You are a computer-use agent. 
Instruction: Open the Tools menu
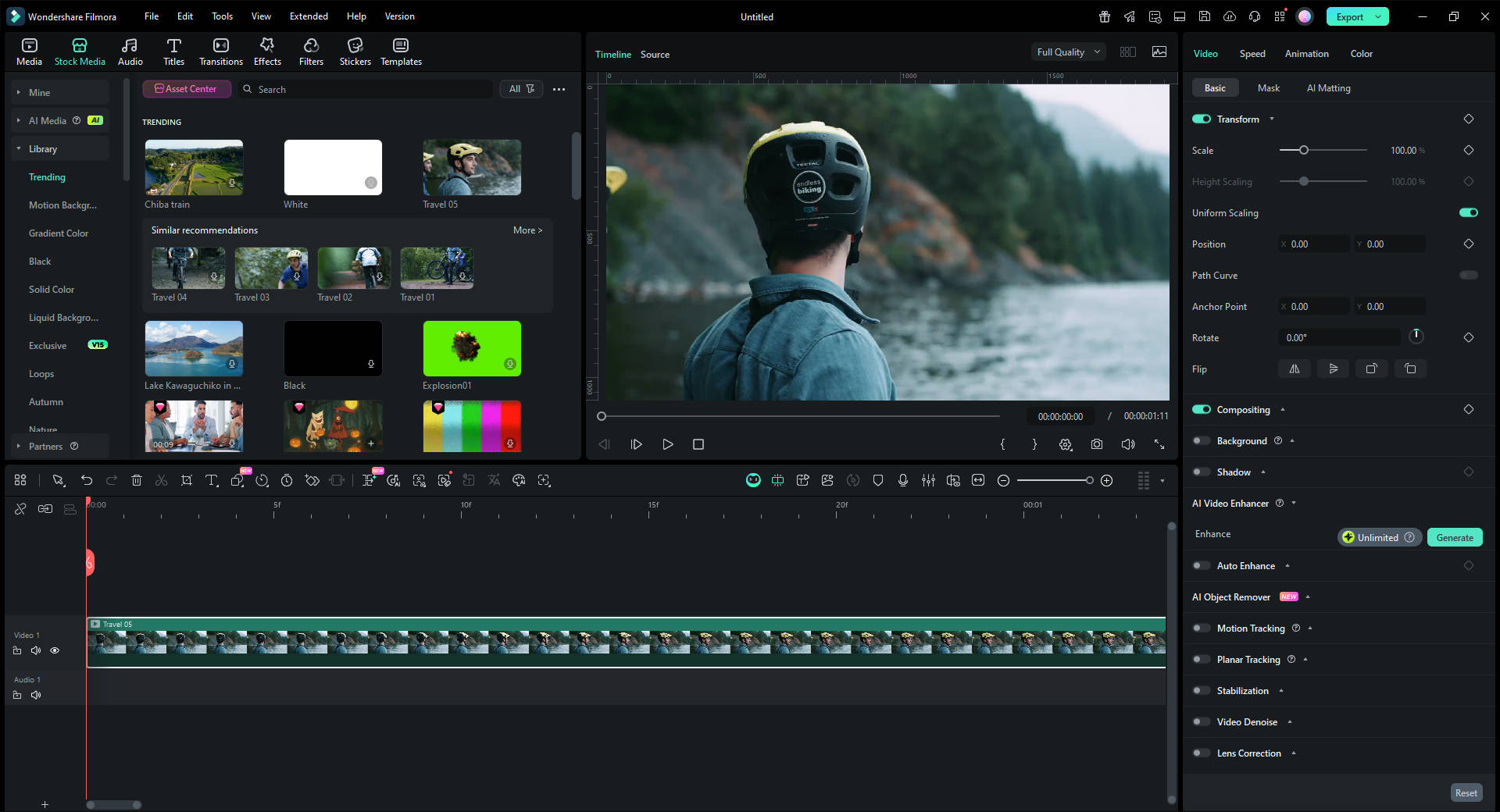pos(222,16)
